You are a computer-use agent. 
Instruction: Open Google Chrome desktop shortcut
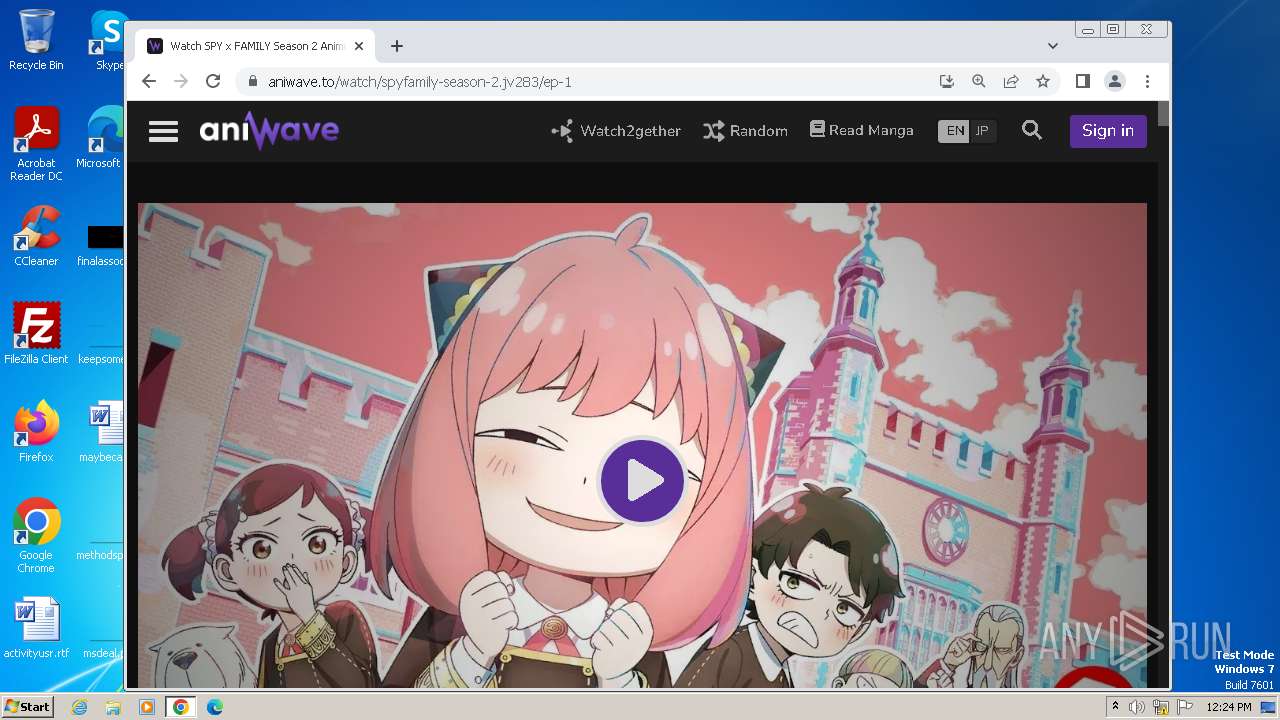coord(36,536)
